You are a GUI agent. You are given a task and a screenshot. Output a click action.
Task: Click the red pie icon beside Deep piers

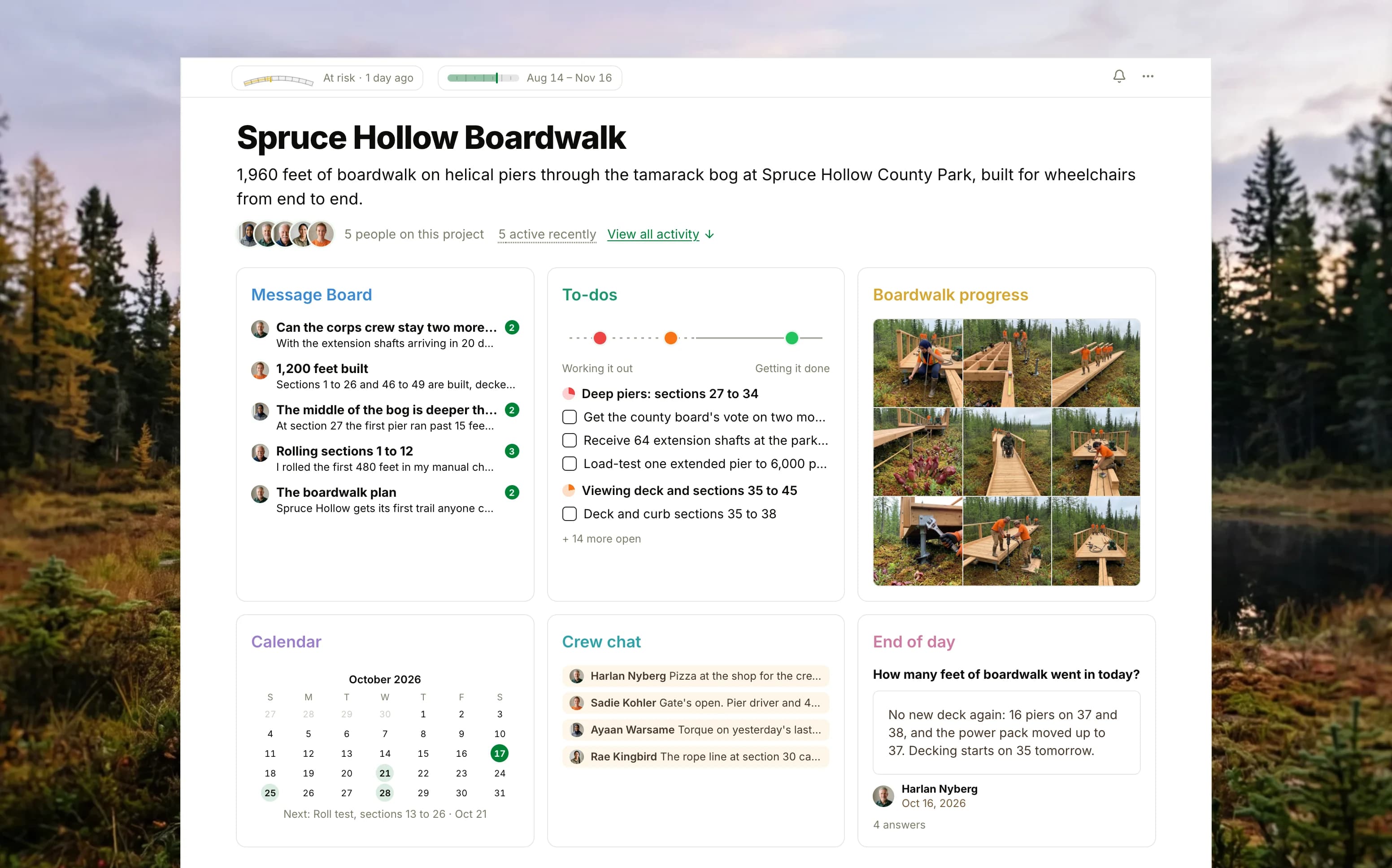click(569, 394)
